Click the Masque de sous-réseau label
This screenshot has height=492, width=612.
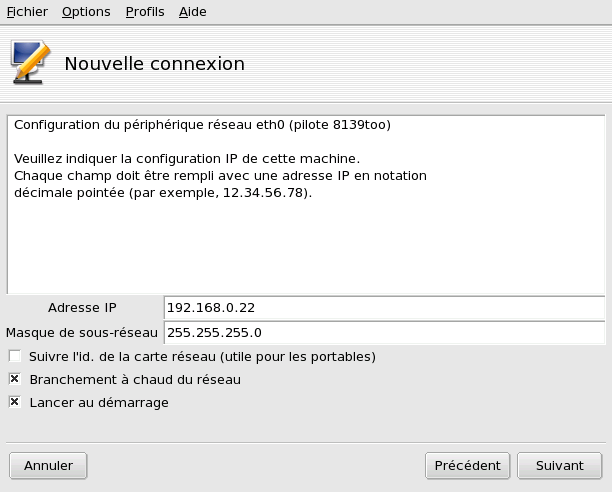pyautogui.click(x=82, y=332)
